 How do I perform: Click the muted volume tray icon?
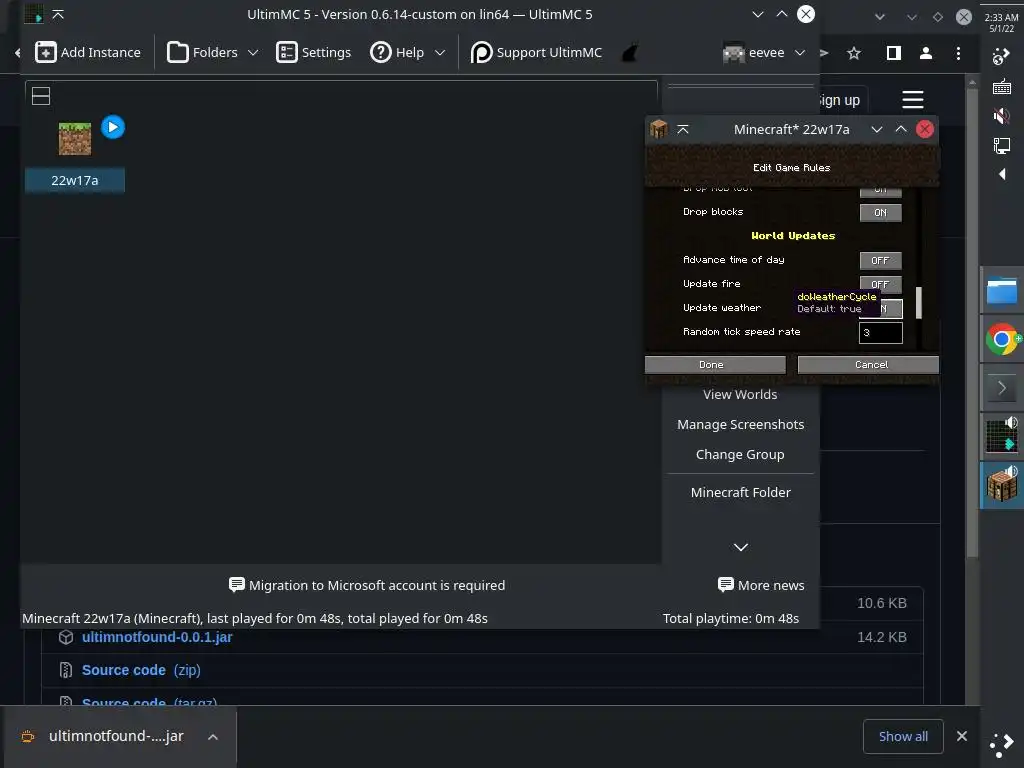pyautogui.click(x=1002, y=116)
